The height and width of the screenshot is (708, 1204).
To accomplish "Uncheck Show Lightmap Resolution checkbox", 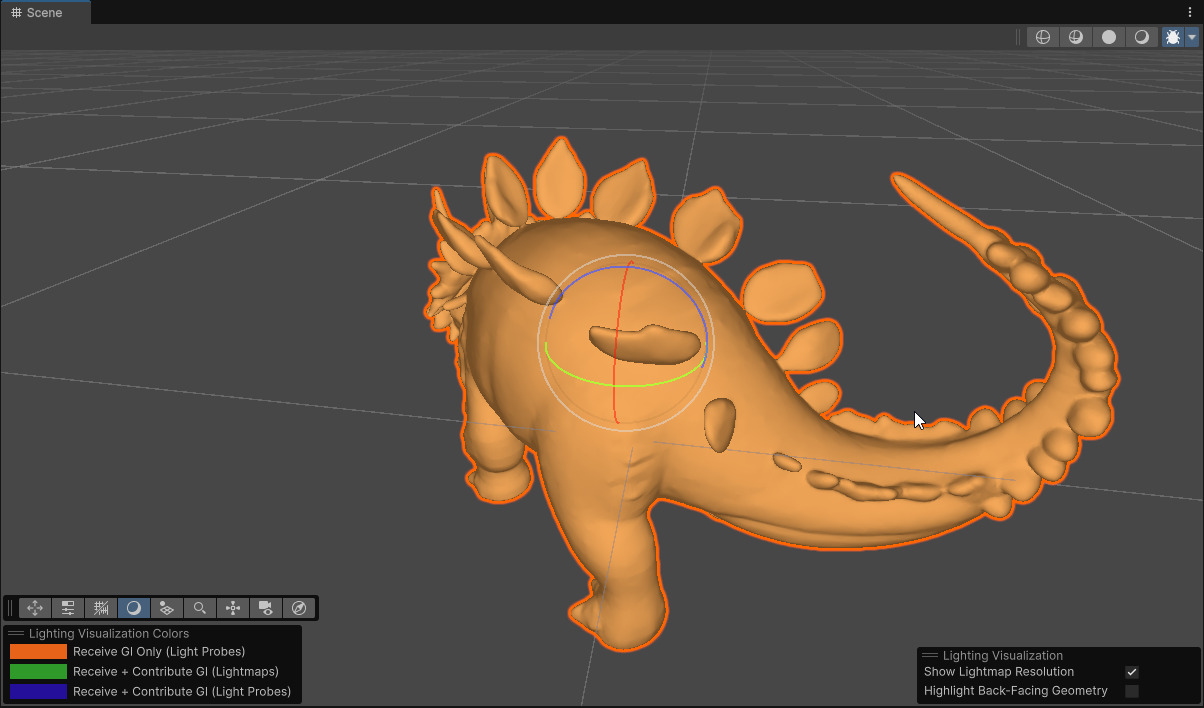I will pyautogui.click(x=1132, y=672).
